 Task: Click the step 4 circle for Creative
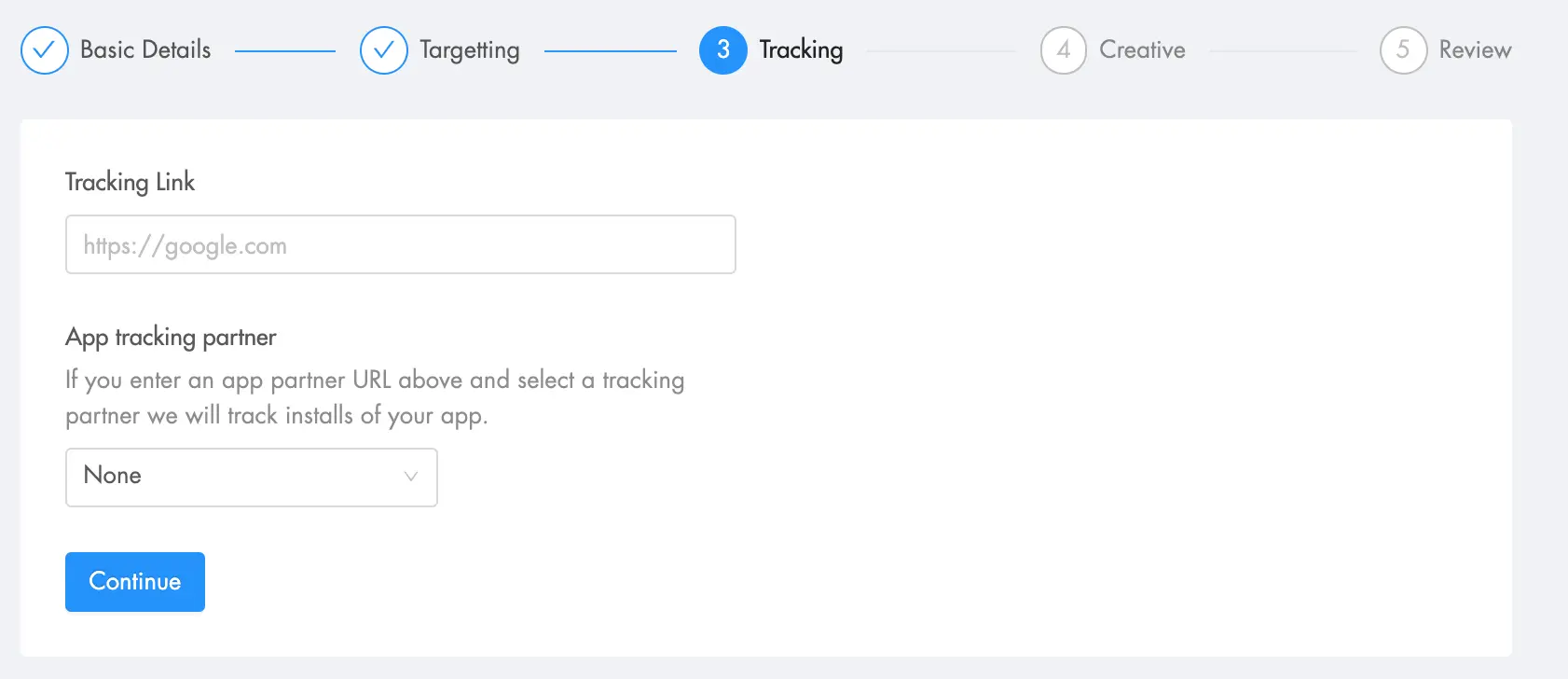coord(1063,50)
